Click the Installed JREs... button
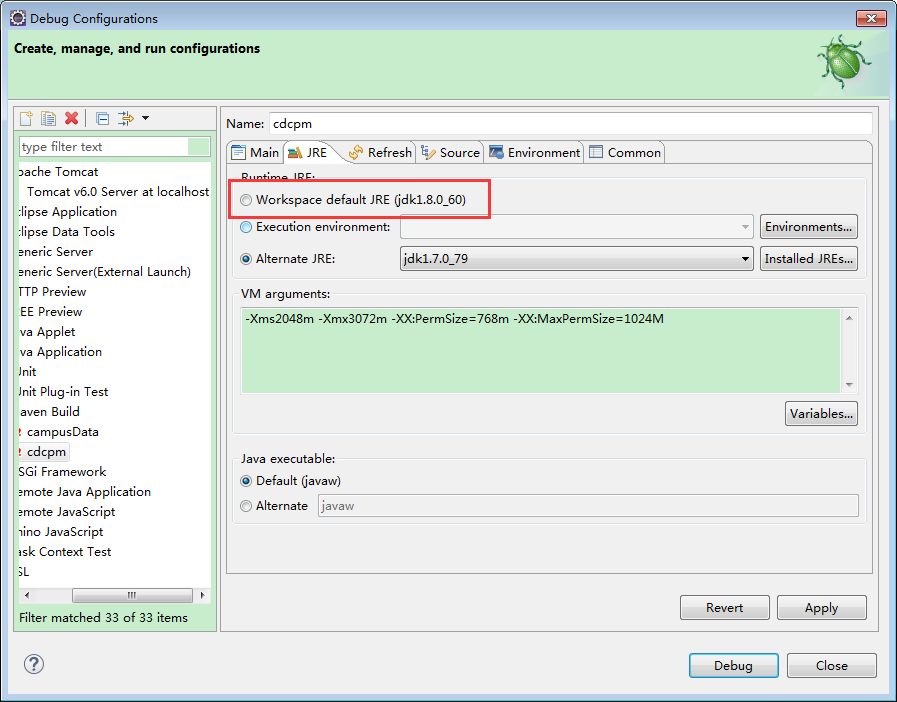The height and width of the screenshot is (702, 897). tap(809, 258)
